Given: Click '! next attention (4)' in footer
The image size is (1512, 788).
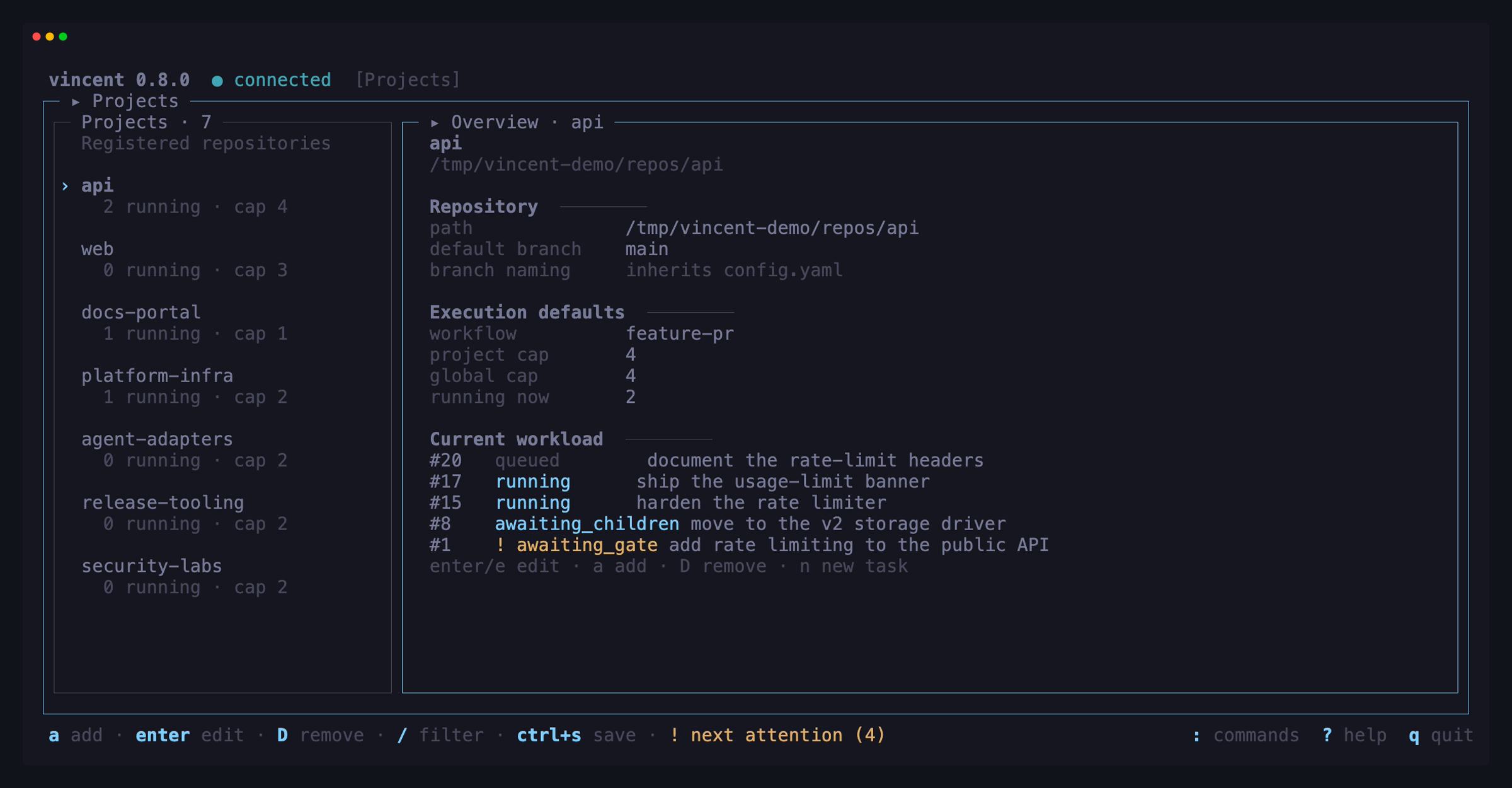Looking at the screenshot, I should tap(777, 735).
